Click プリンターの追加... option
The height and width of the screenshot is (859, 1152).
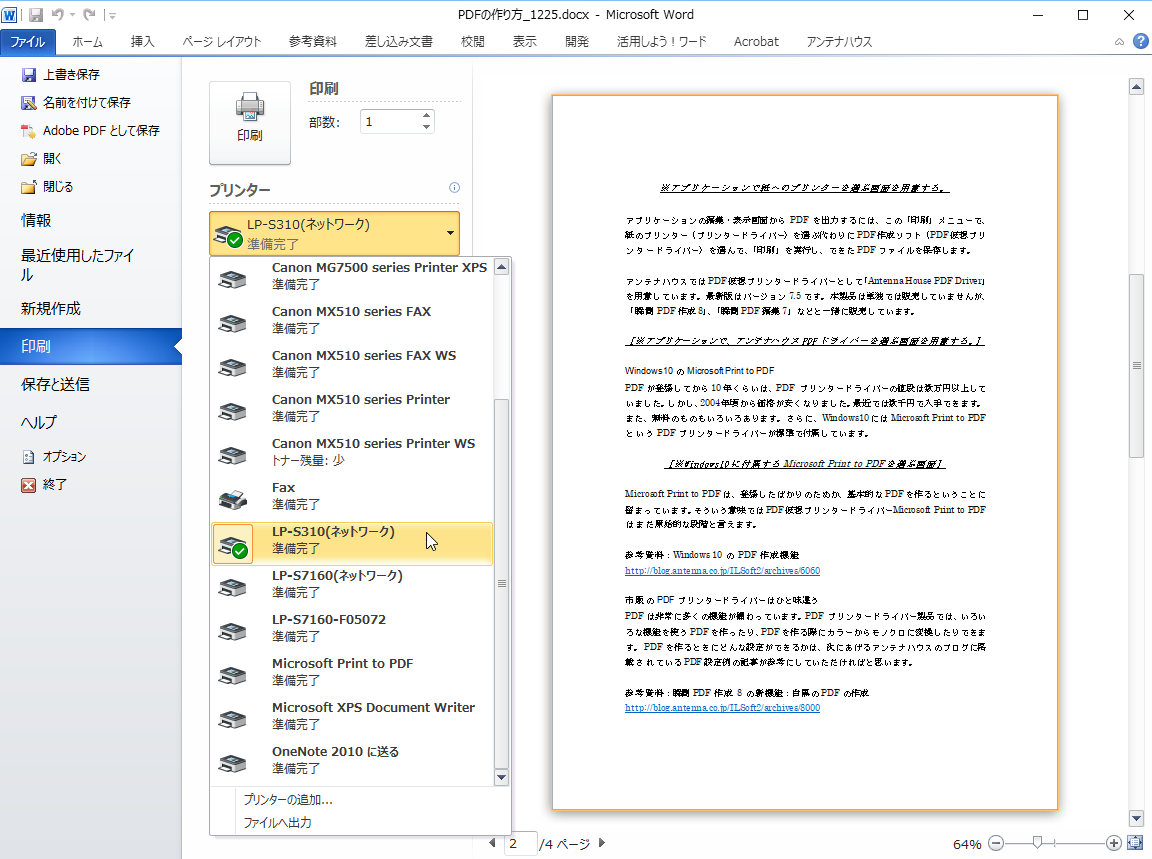tap(288, 799)
